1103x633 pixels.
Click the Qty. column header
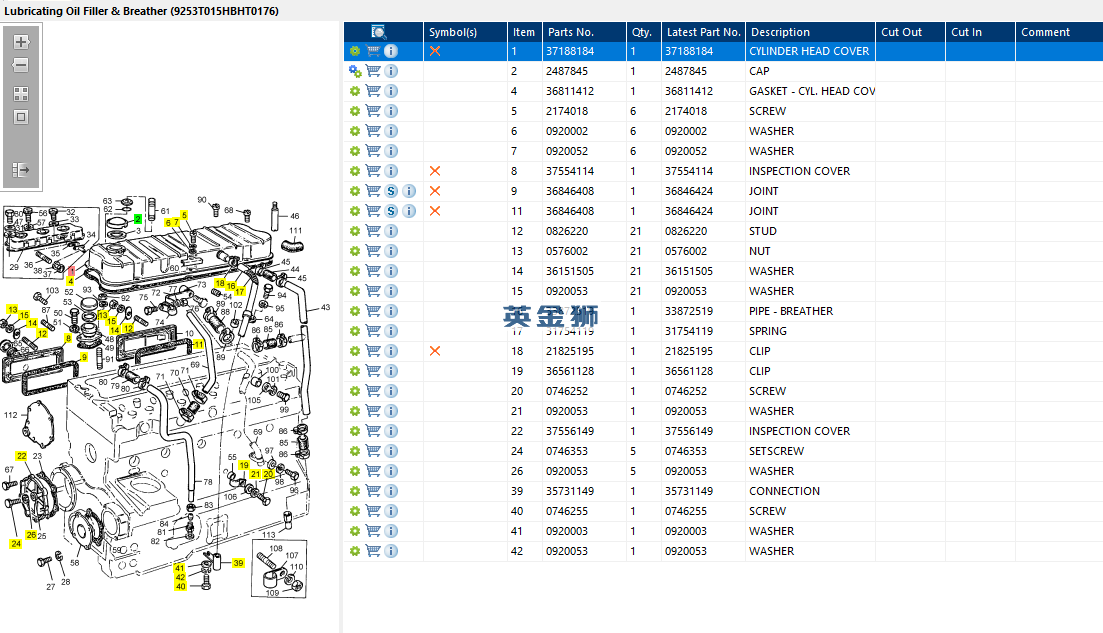pos(641,32)
